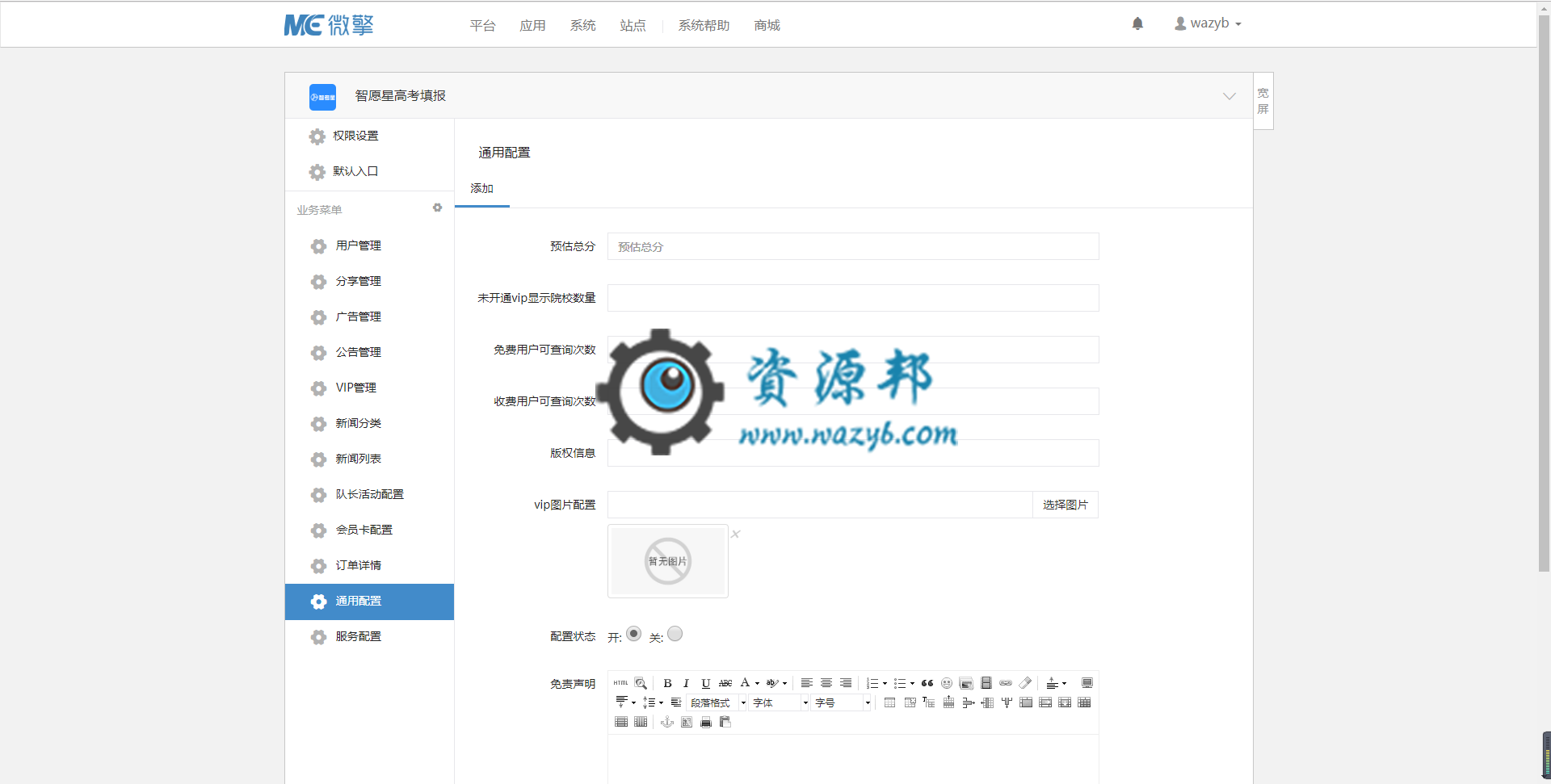Apply italic formatting in the editor
The image size is (1551, 784).
[x=686, y=683]
